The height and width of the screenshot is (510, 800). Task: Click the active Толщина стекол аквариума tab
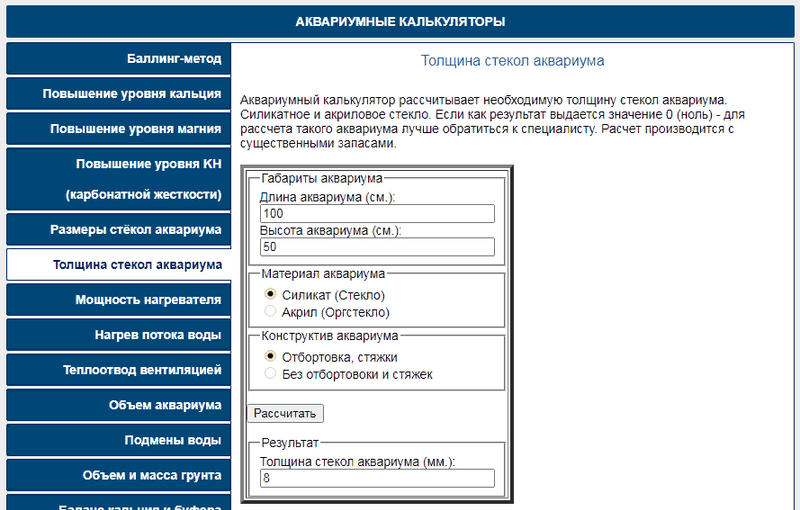(x=118, y=265)
